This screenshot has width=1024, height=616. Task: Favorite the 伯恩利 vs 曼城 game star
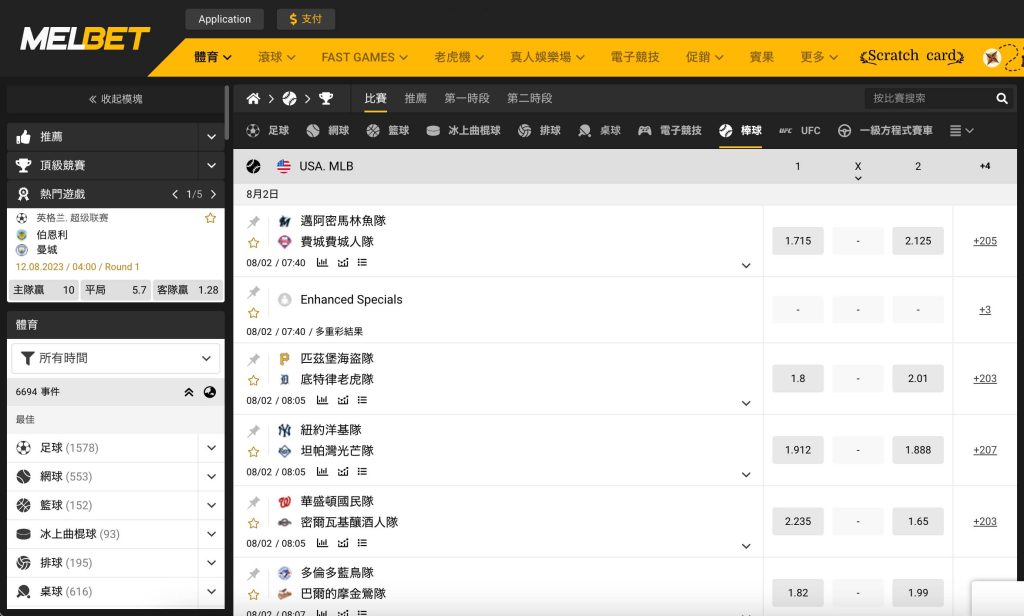coord(210,218)
